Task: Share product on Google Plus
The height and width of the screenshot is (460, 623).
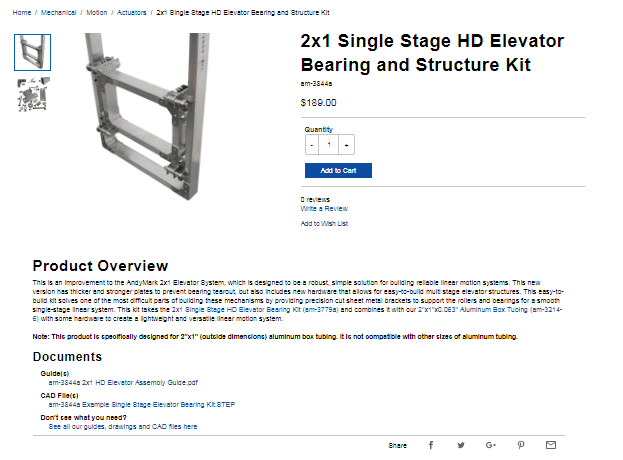Action: [x=491, y=444]
